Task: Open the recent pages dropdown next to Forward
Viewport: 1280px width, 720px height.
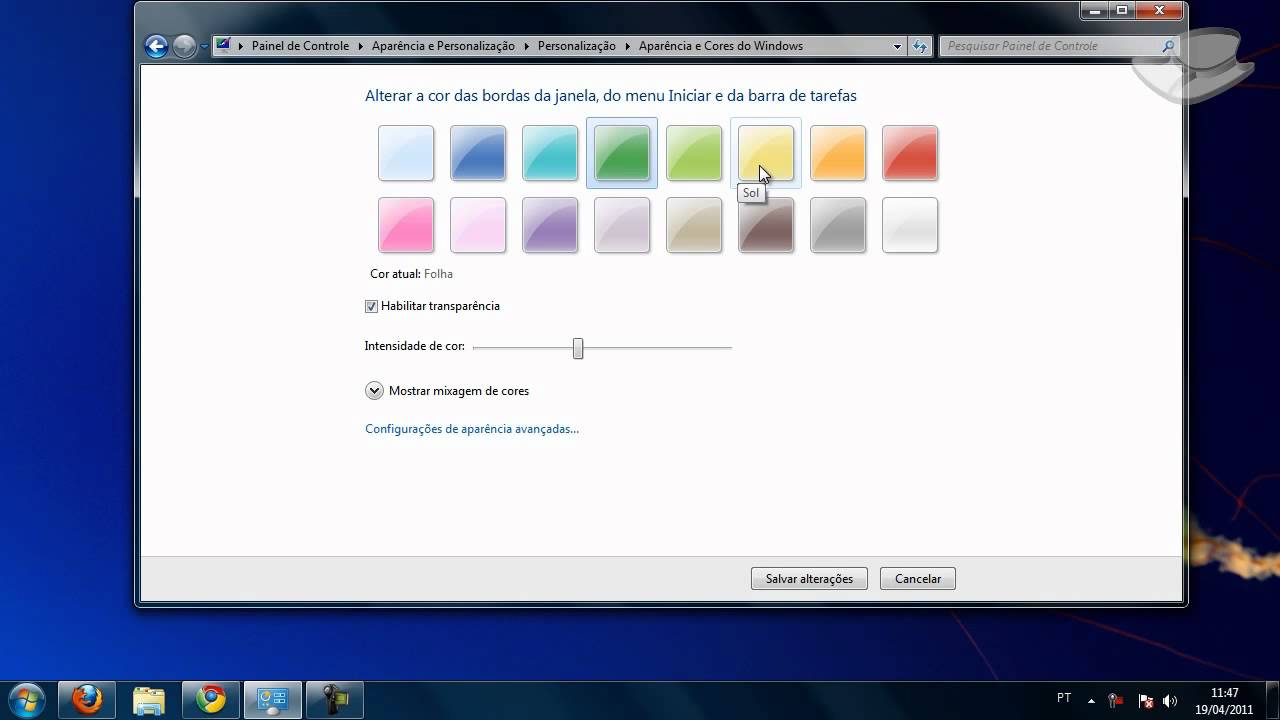Action: pyautogui.click(x=204, y=46)
